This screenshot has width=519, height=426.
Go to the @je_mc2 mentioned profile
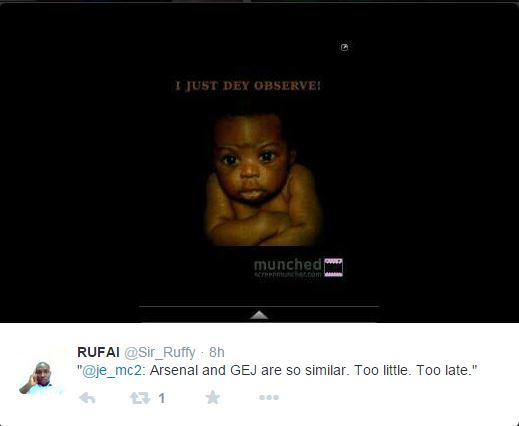pyautogui.click(x=112, y=370)
